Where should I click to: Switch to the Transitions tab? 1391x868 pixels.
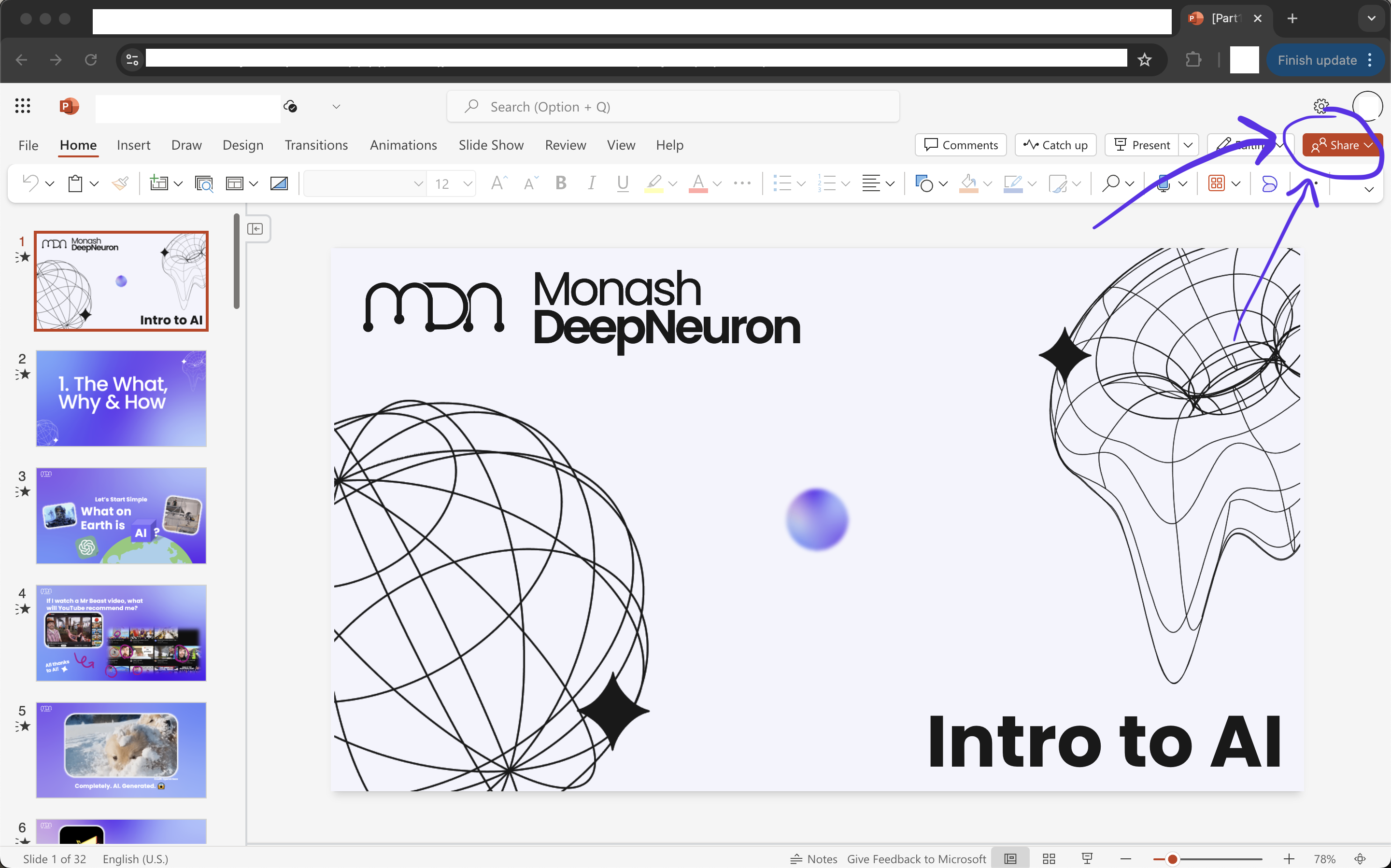(x=316, y=145)
